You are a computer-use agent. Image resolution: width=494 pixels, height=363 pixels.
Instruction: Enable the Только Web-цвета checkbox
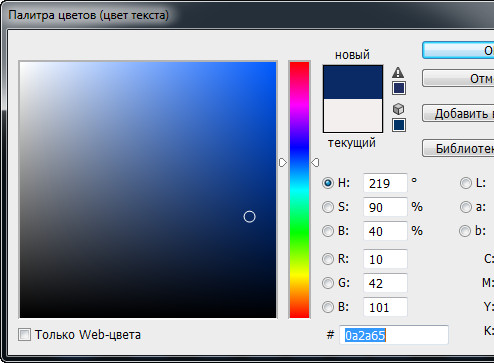24,334
